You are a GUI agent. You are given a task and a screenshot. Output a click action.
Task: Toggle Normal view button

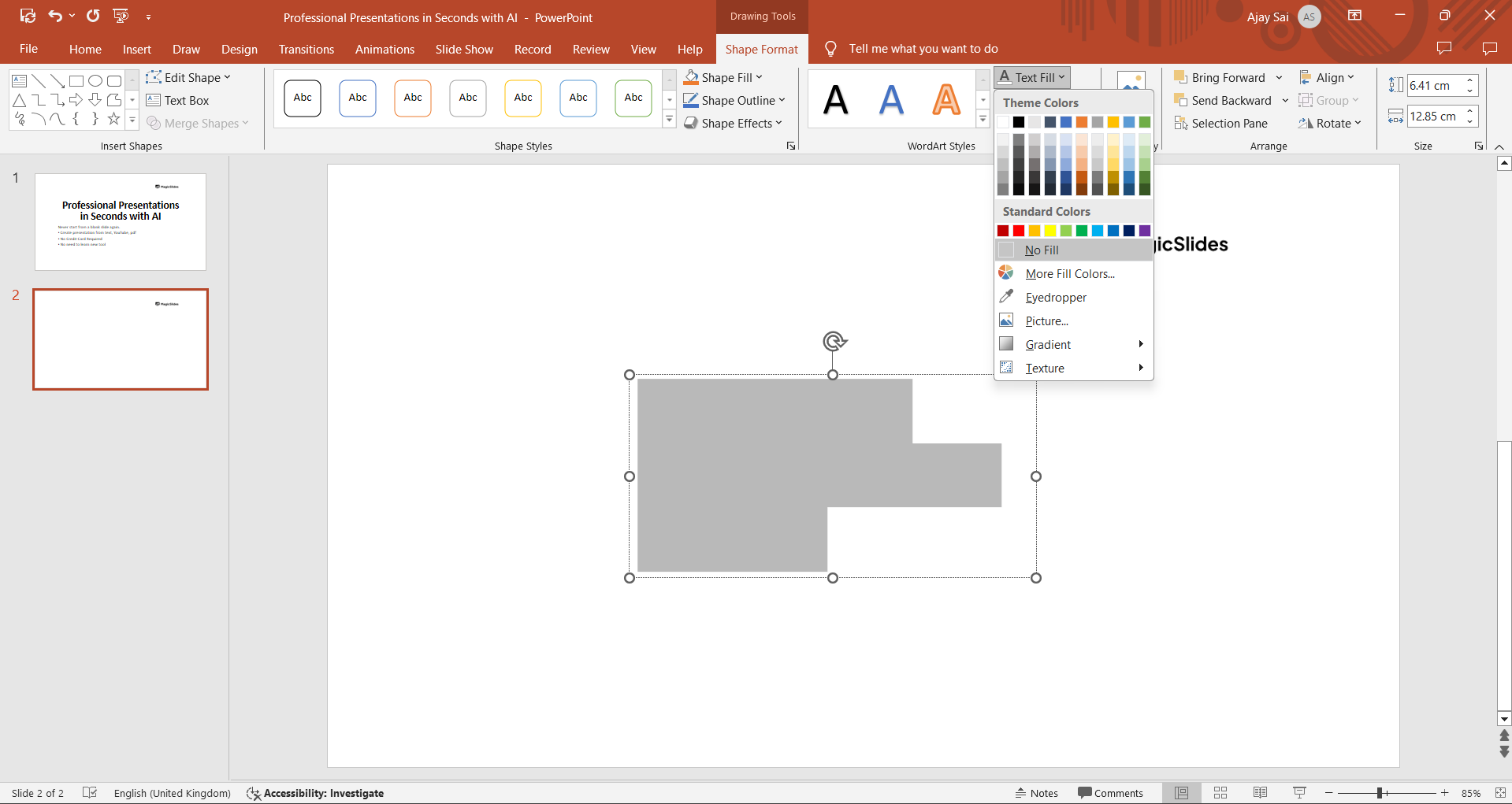[x=1181, y=793]
